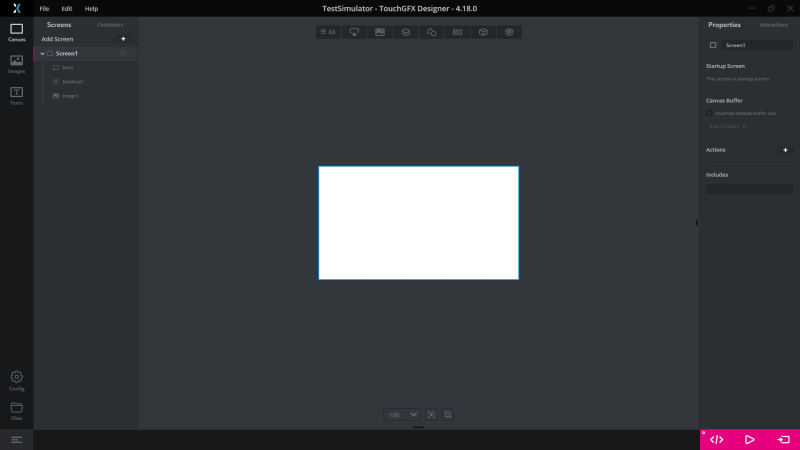Click the Run Target icon
The height and width of the screenshot is (450, 800).
(x=783, y=439)
